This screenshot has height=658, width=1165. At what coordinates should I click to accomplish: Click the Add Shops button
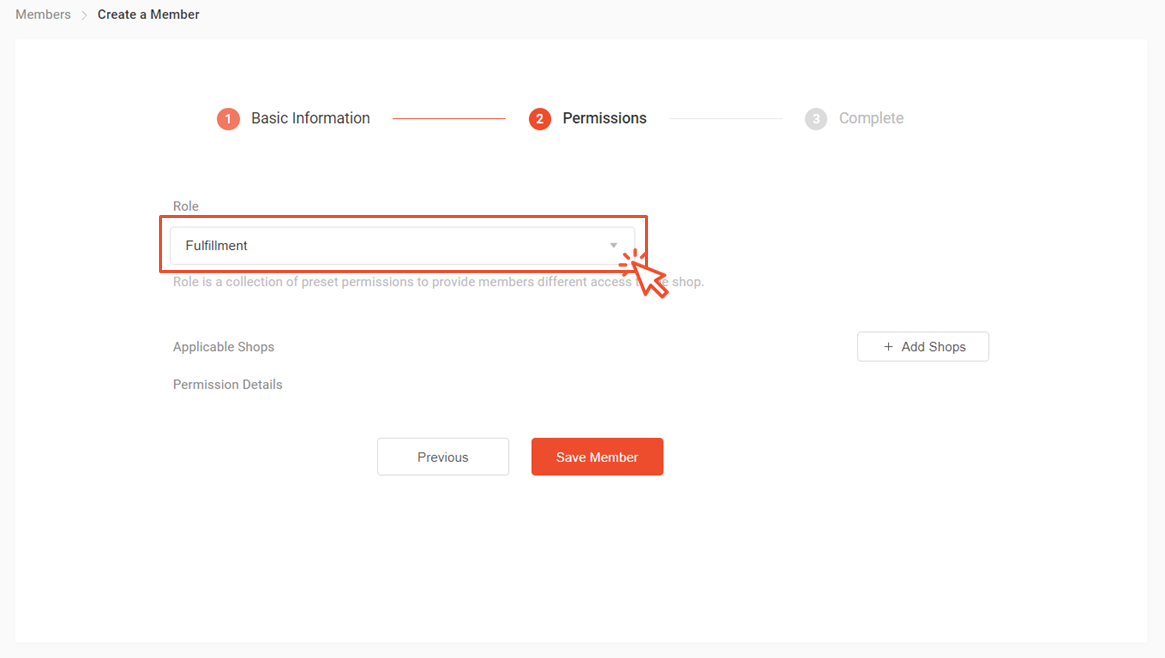point(923,347)
